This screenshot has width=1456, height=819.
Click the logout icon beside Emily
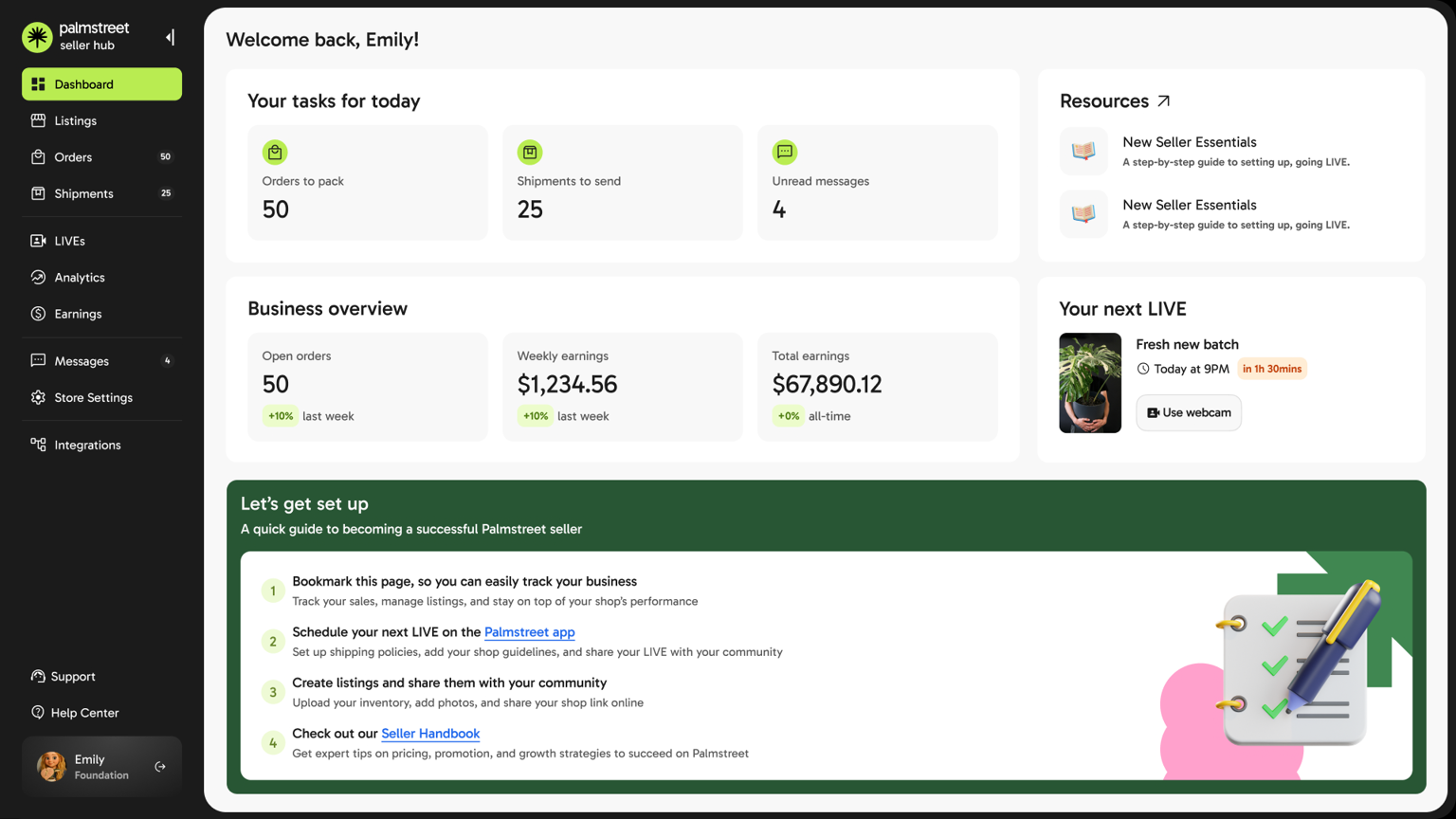point(160,767)
